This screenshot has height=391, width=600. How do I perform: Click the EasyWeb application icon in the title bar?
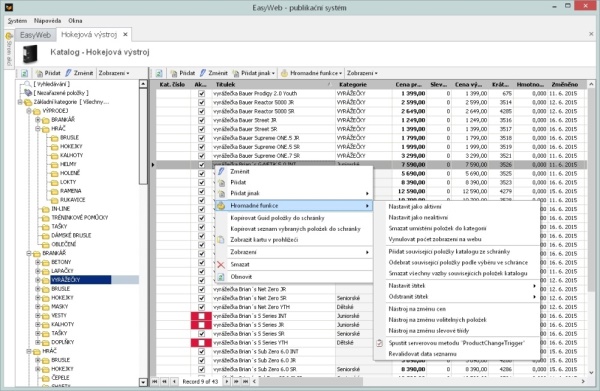click(x=9, y=7)
